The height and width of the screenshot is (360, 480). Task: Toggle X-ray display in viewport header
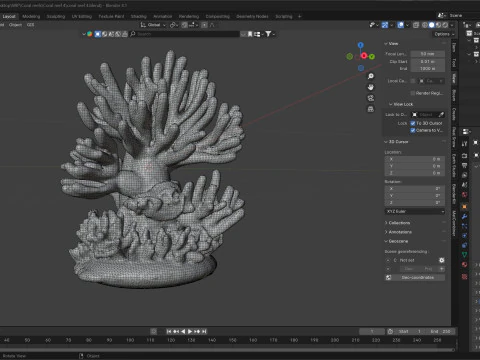point(416,25)
